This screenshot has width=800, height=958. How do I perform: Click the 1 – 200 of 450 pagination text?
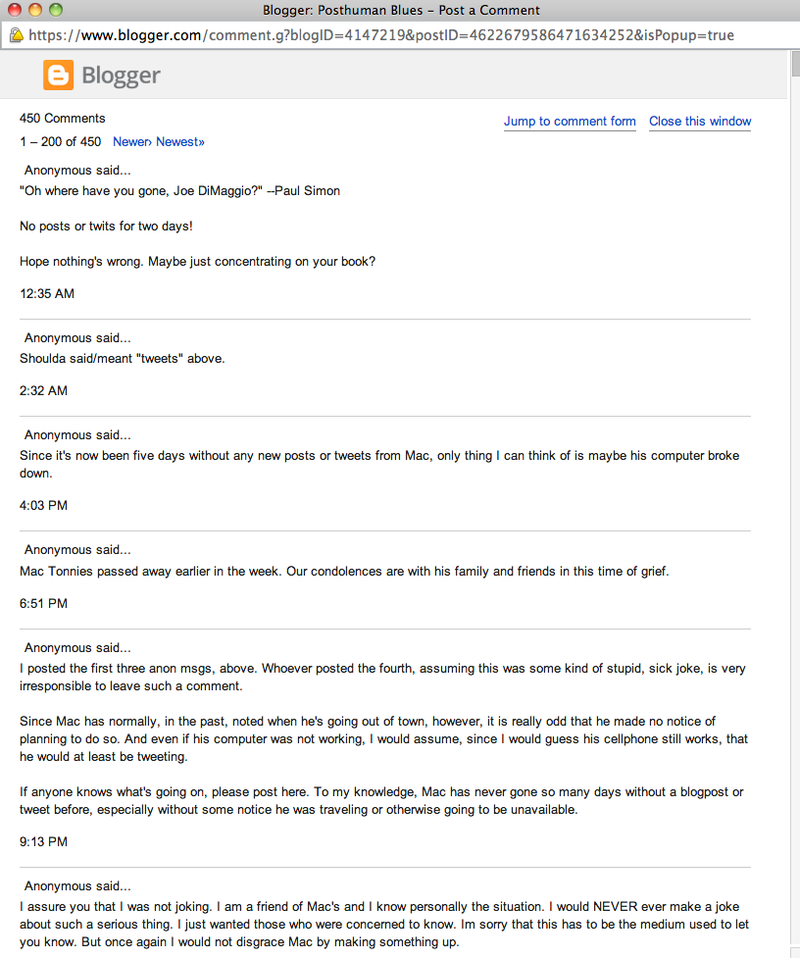click(x=60, y=142)
